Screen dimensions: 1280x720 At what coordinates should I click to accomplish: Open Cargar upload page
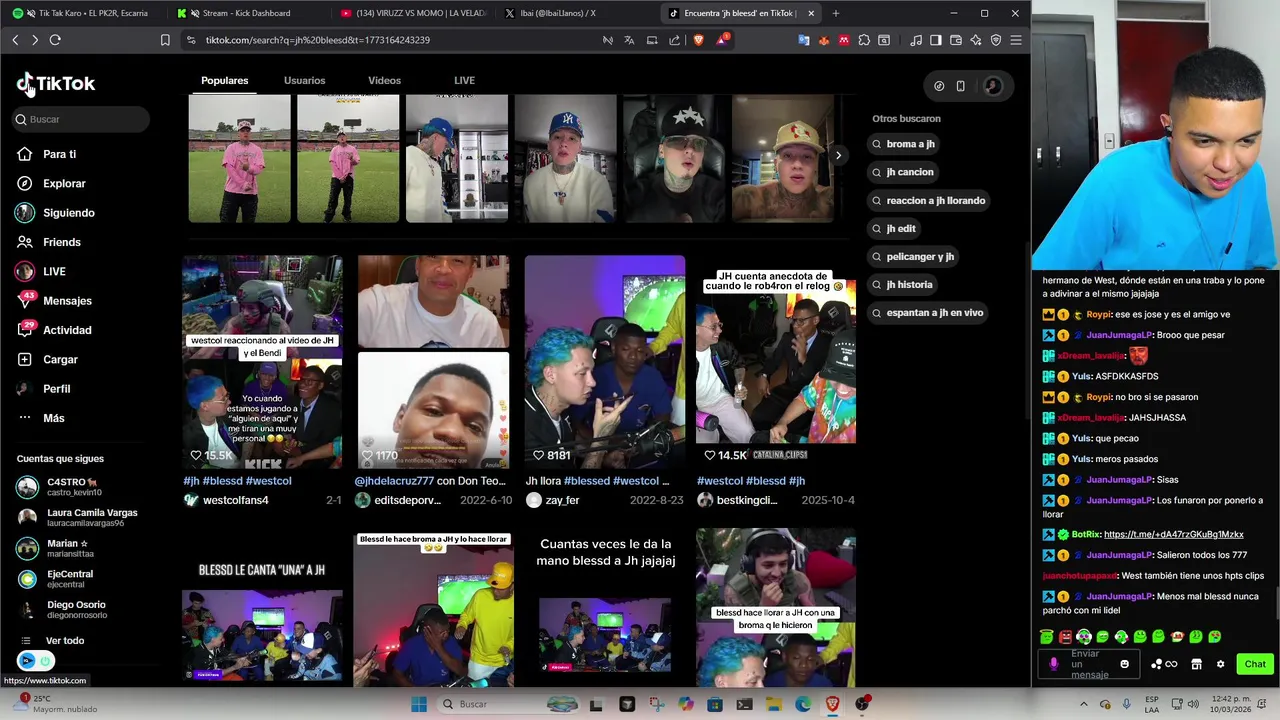(x=47, y=359)
